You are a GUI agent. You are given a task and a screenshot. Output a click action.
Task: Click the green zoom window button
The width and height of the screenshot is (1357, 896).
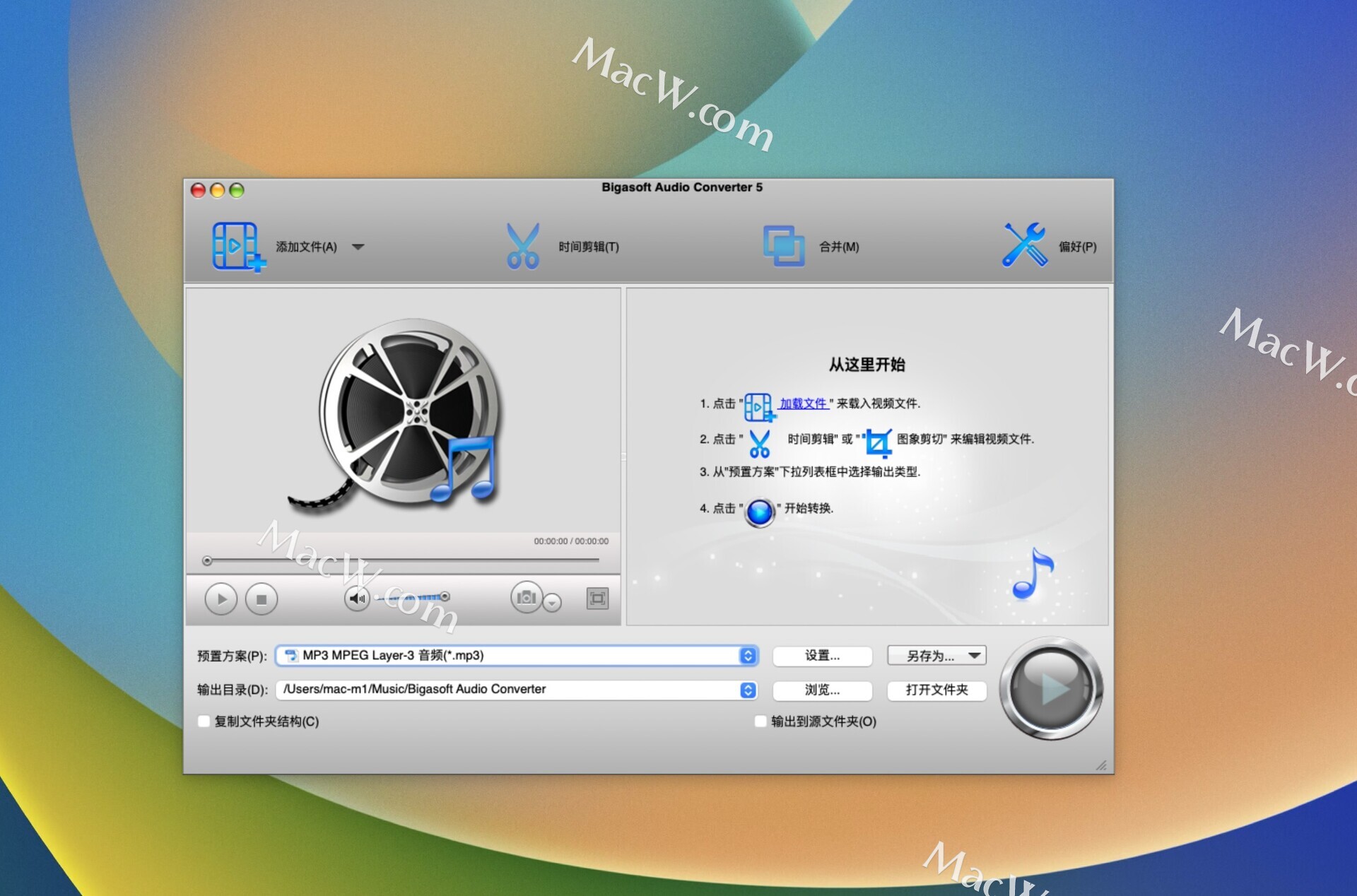pos(237,190)
